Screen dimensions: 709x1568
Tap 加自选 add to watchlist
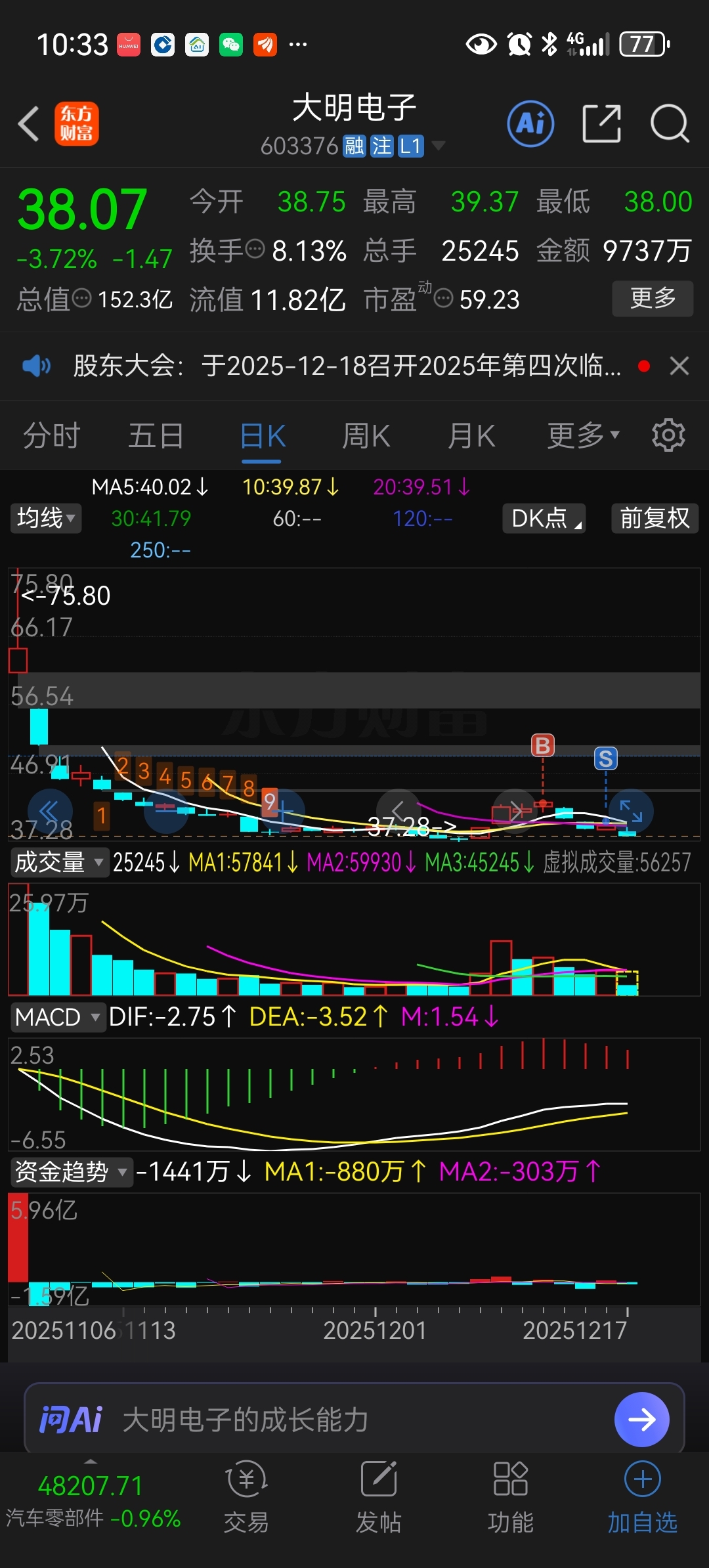(x=642, y=1498)
